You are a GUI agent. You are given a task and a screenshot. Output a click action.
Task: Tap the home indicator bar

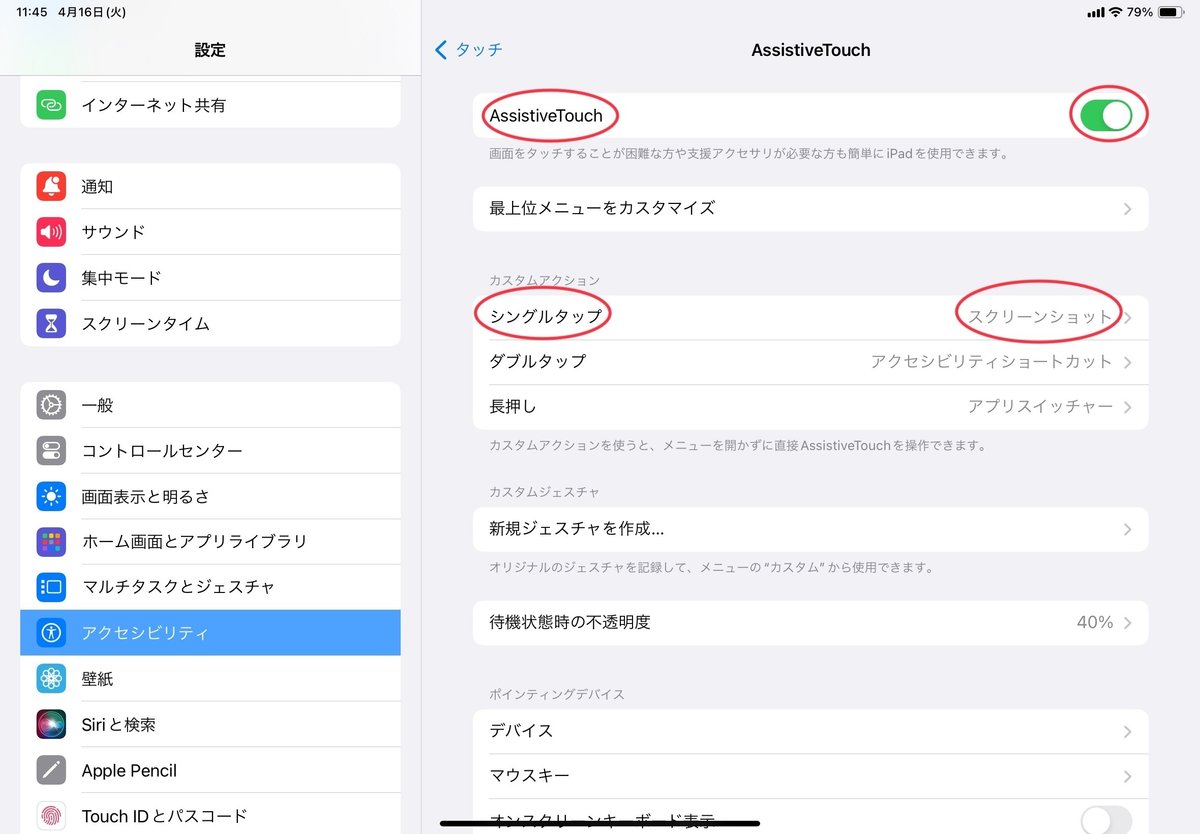point(600,825)
